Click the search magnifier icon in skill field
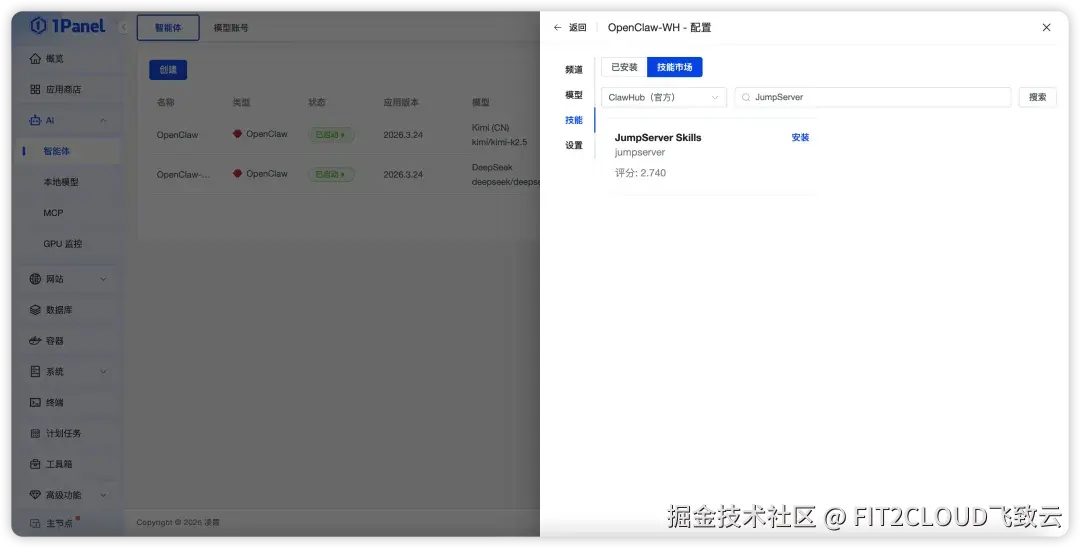 point(745,97)
